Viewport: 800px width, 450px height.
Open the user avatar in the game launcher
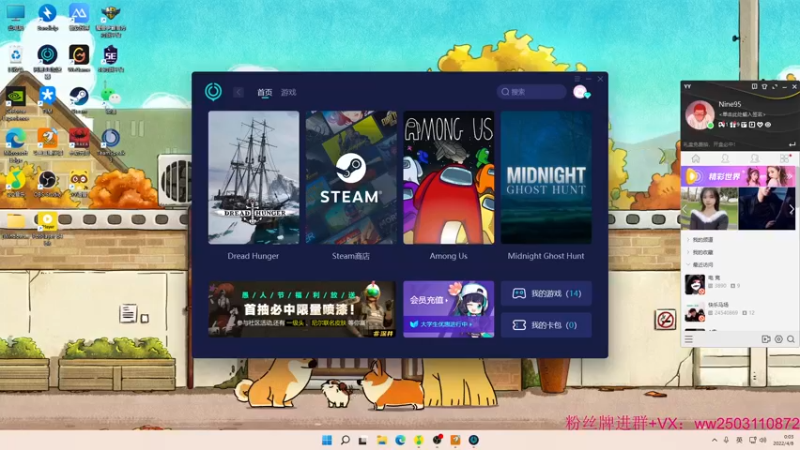pyautogui.click(x=580, y=92)
